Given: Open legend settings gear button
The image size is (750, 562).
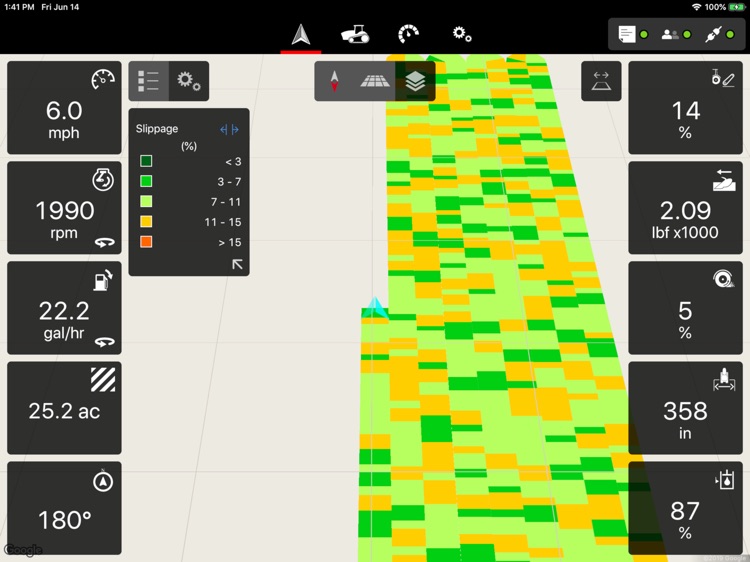Looking at the screenshot, I should (189, 81).
